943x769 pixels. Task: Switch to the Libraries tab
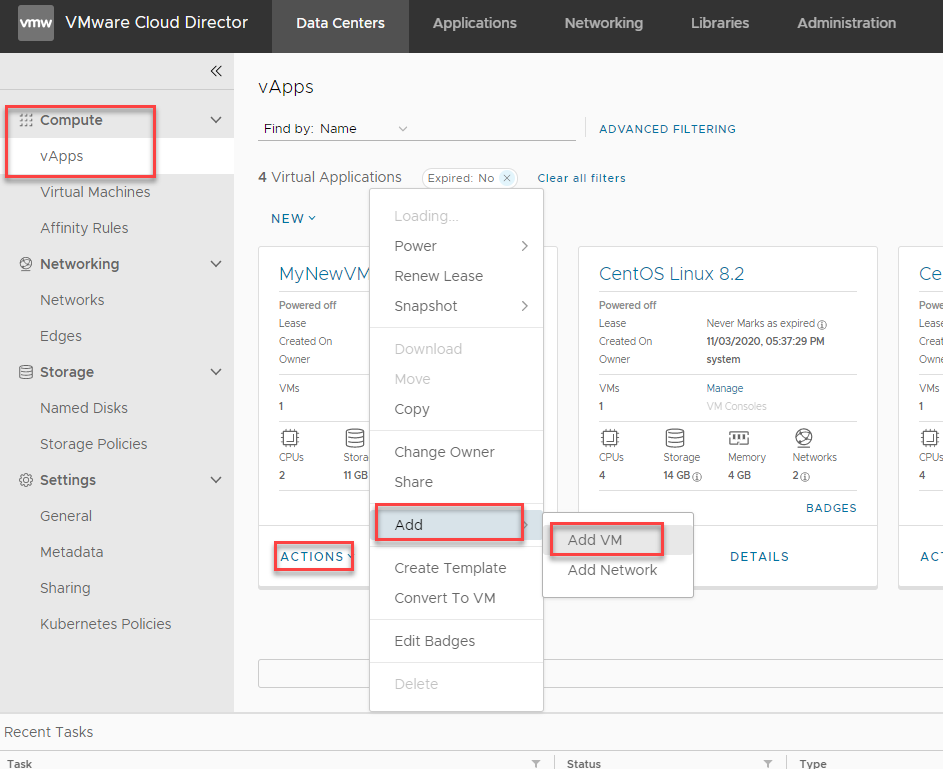click(x=720, y=23)
